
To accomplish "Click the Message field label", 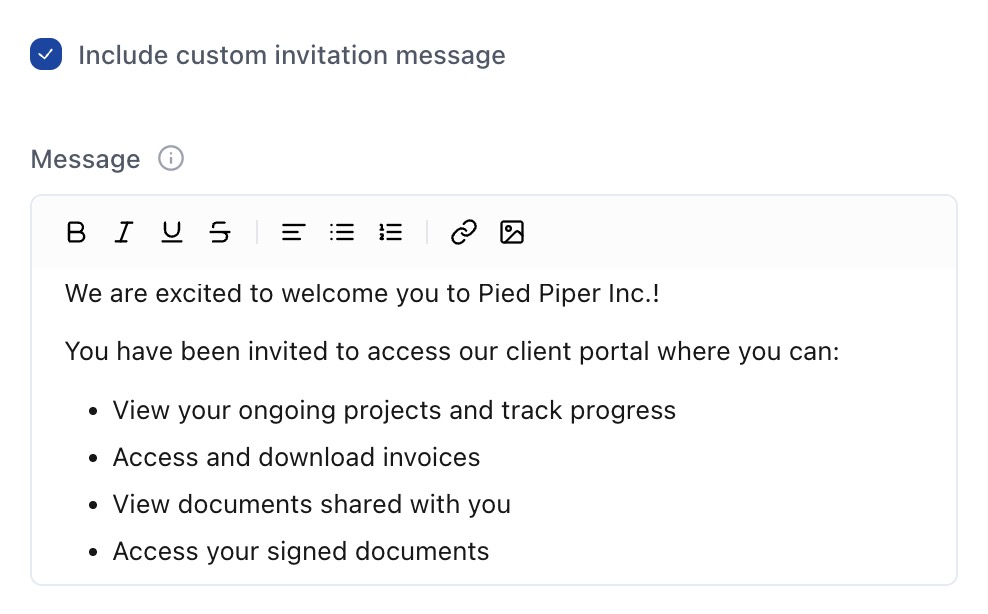I will 85,158.
